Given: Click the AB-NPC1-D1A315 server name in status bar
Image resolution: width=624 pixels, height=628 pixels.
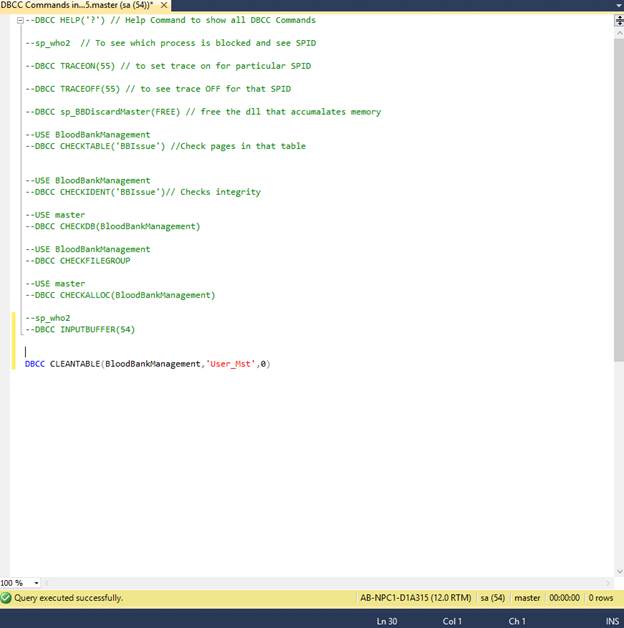Looking at the screenshot, I should pyautogui.click(x=416, y=598).
